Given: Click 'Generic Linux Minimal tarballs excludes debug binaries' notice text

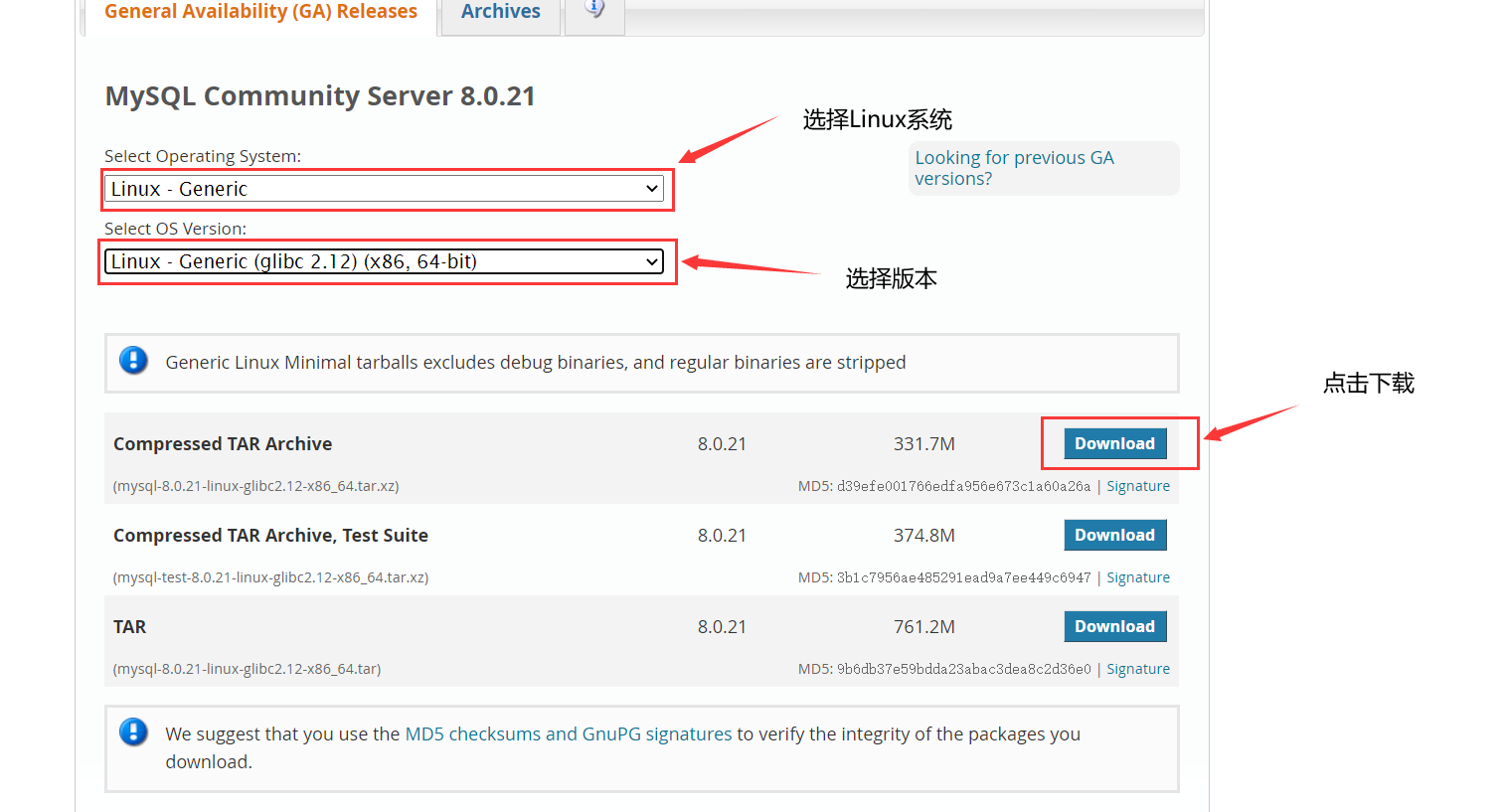Looking at the screenshot, I should tap(536, 362).
